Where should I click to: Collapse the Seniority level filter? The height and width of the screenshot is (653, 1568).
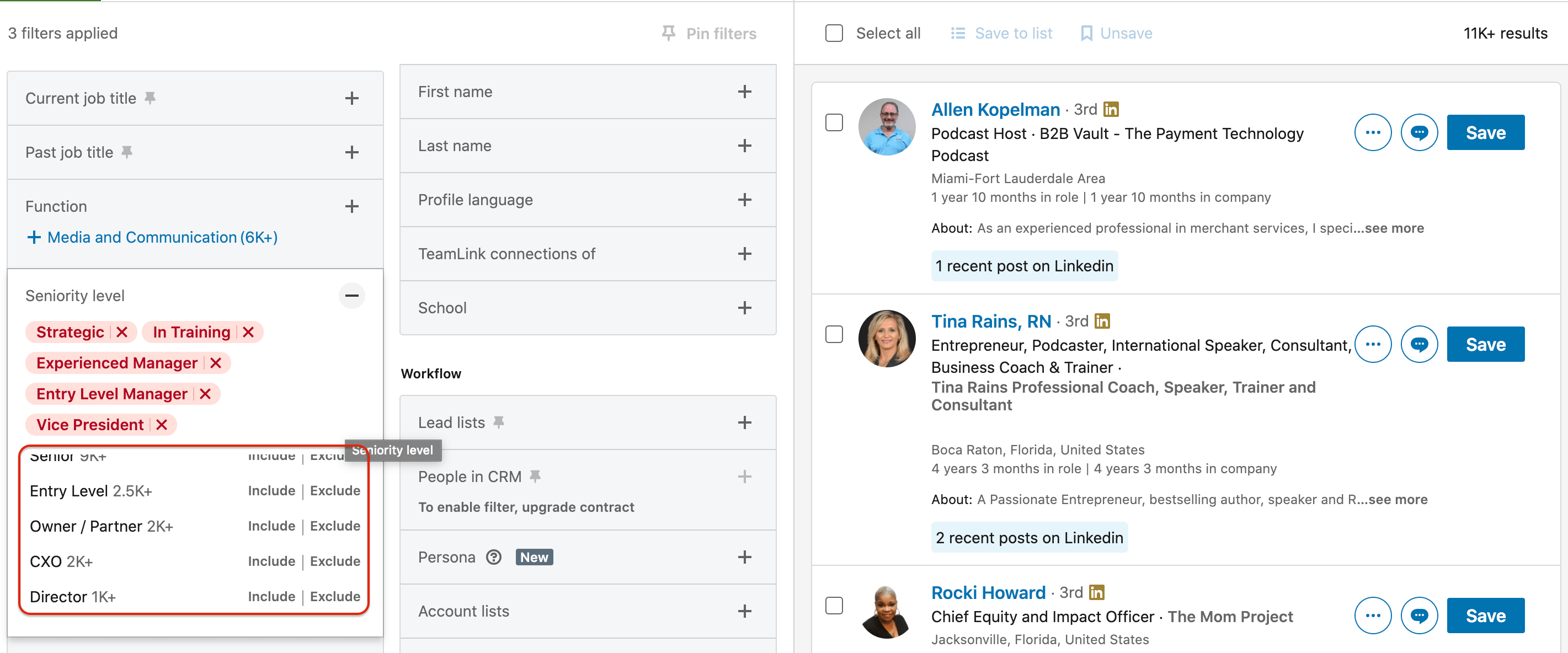(351, 296)
